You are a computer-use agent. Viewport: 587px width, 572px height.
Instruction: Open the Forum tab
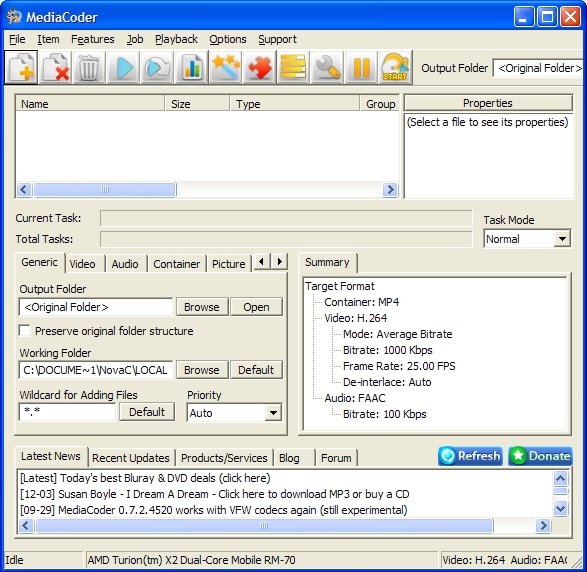[336, 458]
